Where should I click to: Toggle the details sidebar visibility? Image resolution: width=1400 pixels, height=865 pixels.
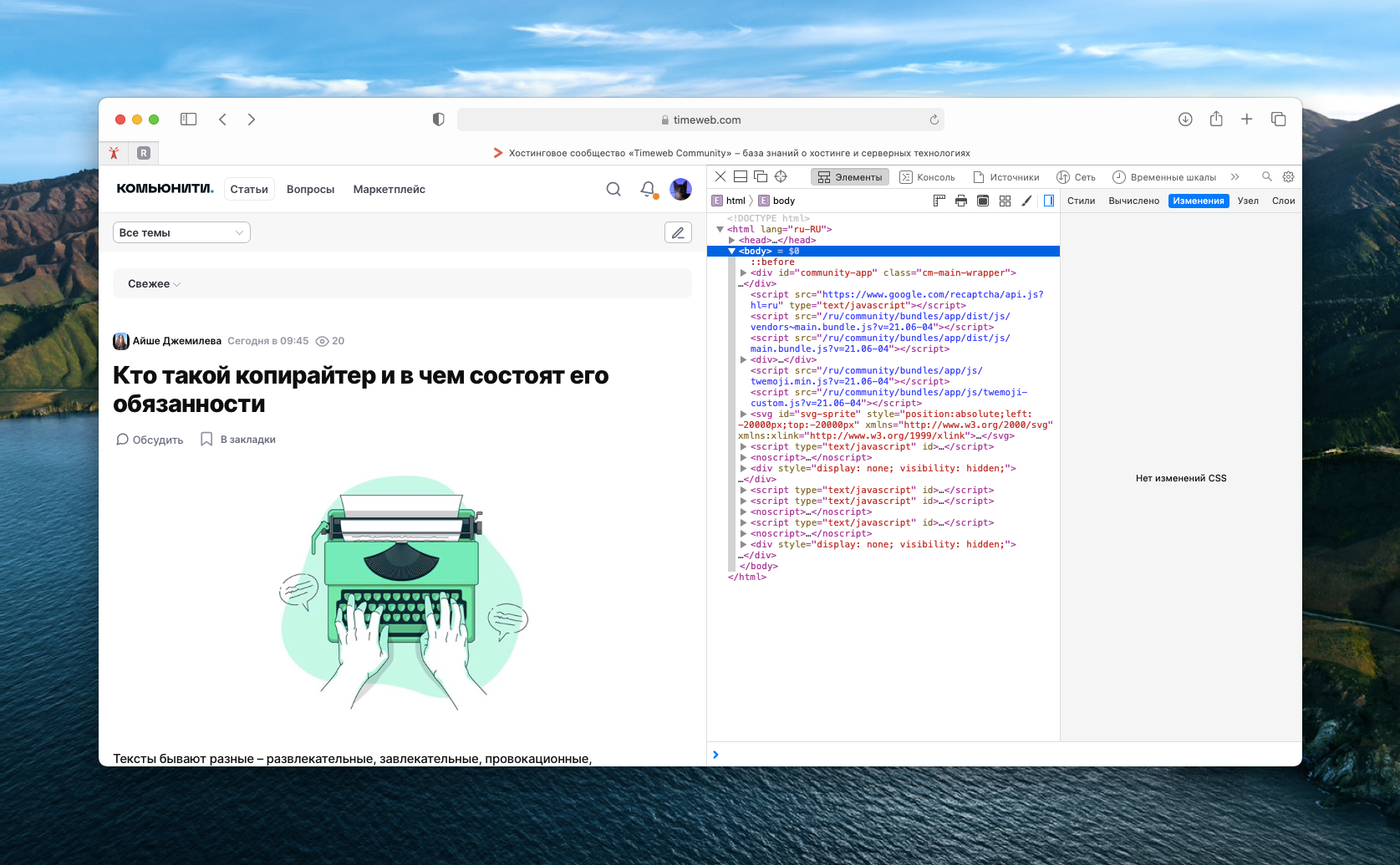[x=1048, y=201]
